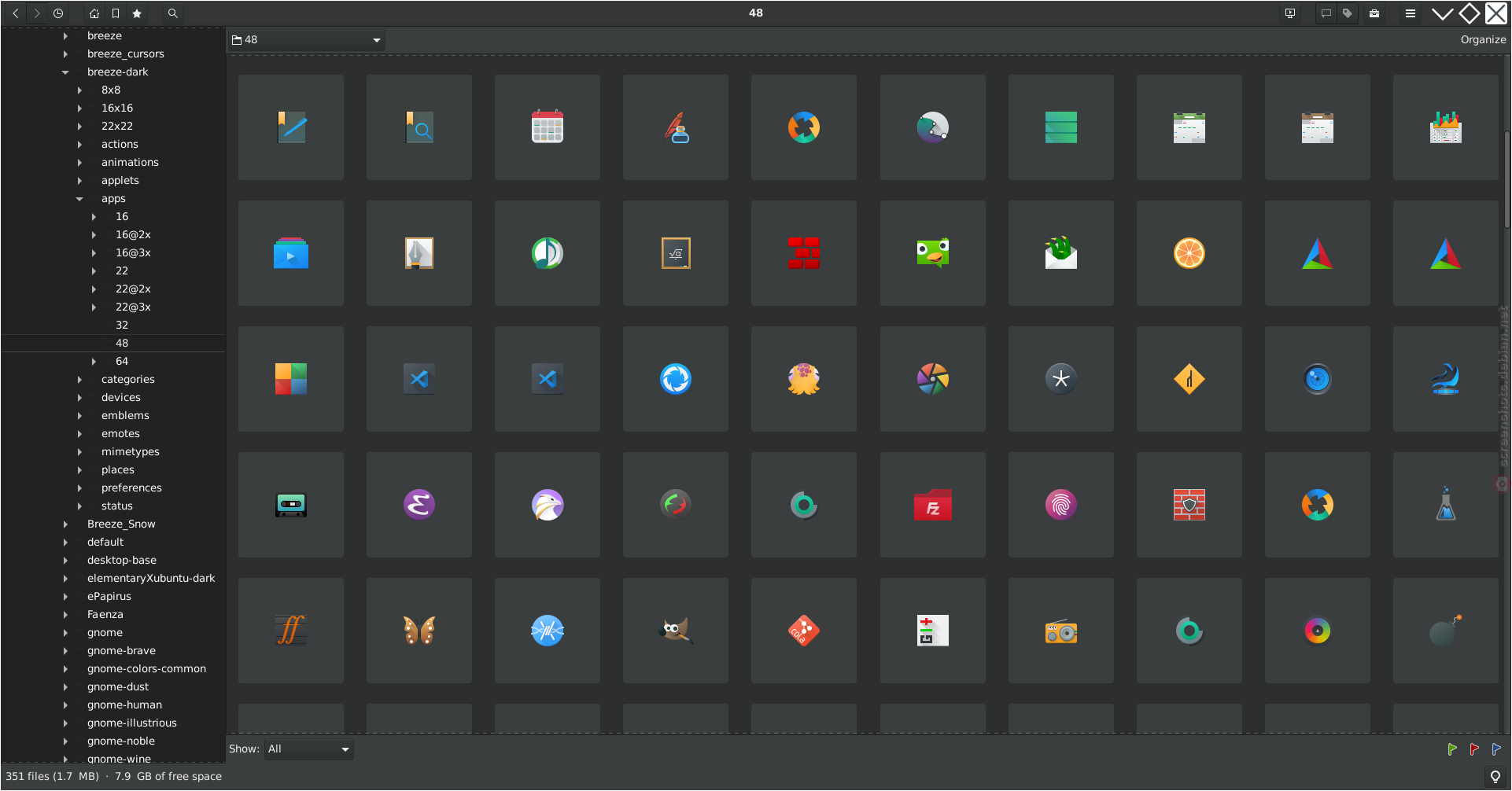
Task: Select the jellyfish icon thumbnail
Action: pos(804,379)
